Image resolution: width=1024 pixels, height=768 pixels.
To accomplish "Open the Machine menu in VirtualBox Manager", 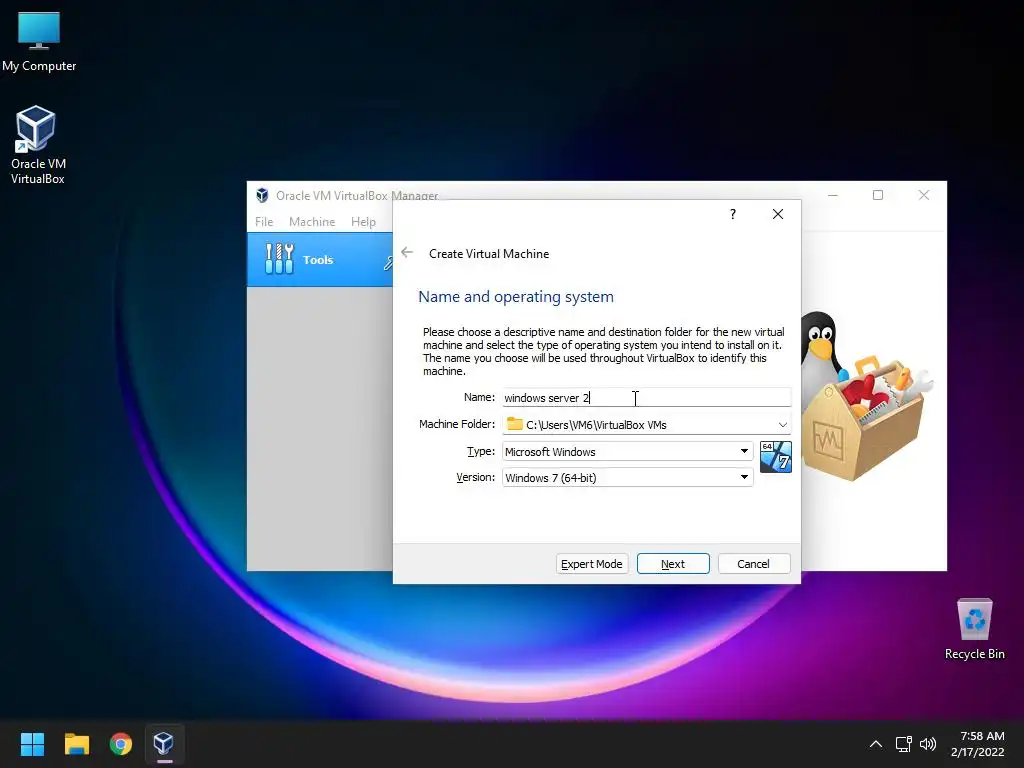I will (x=312, y=221).
